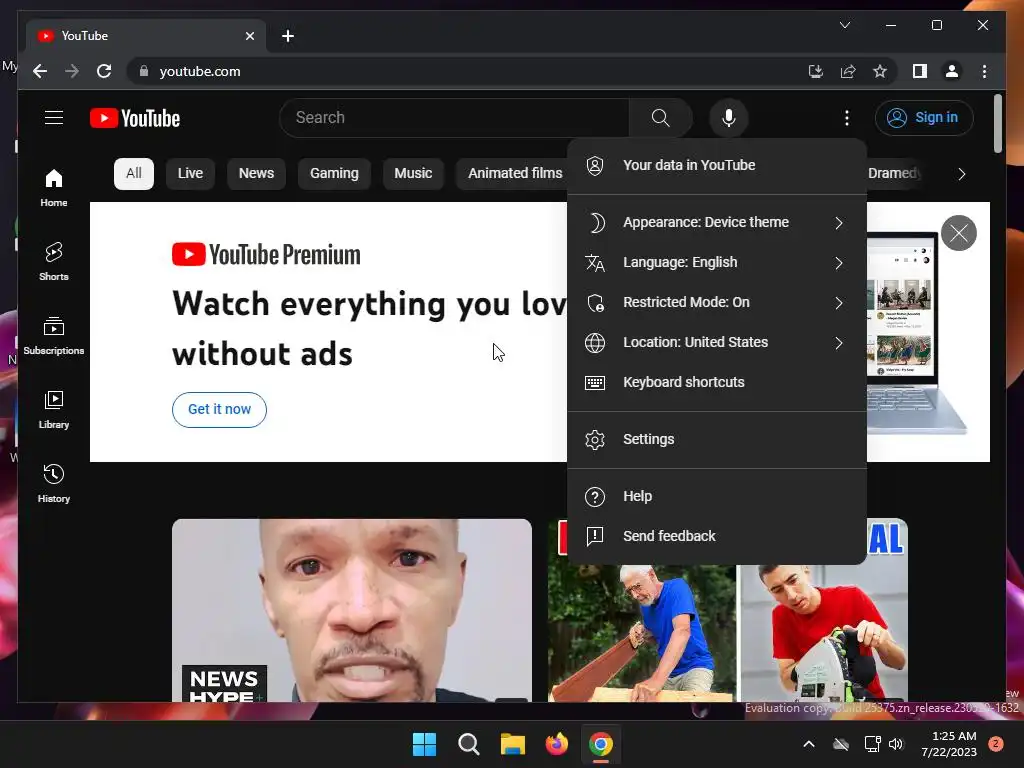This screenshot has height=768, width=1024.
Task: Click the search magnifier button
Action: (x=660, y=118)
